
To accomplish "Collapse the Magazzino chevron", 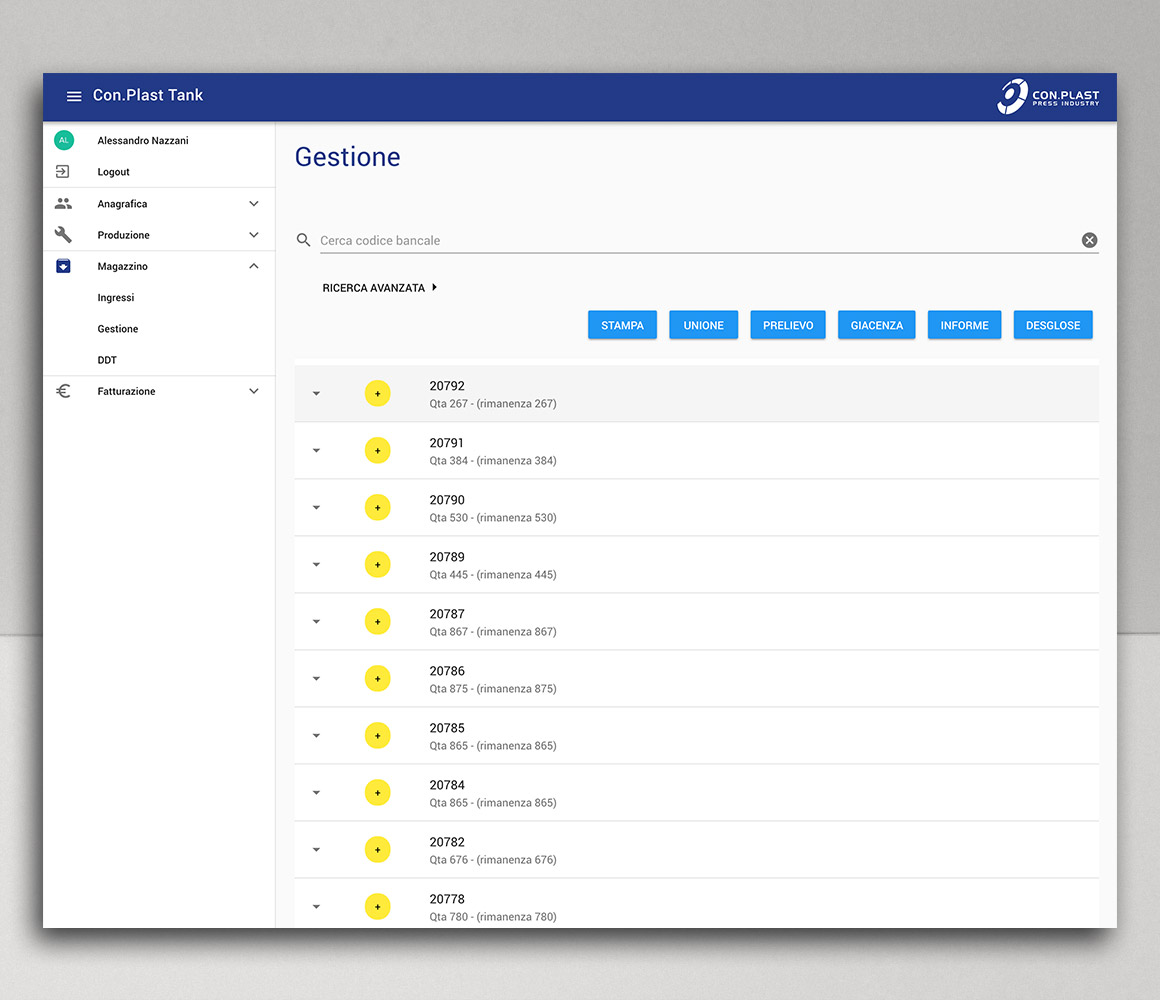I will (254, 266).
